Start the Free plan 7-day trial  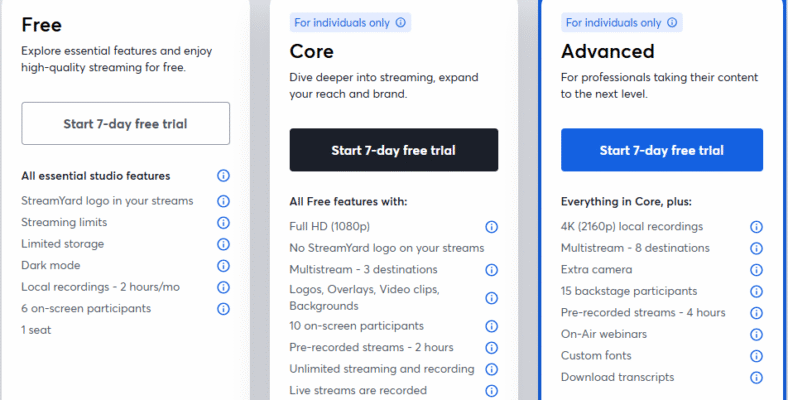click(x=125, y=124)
